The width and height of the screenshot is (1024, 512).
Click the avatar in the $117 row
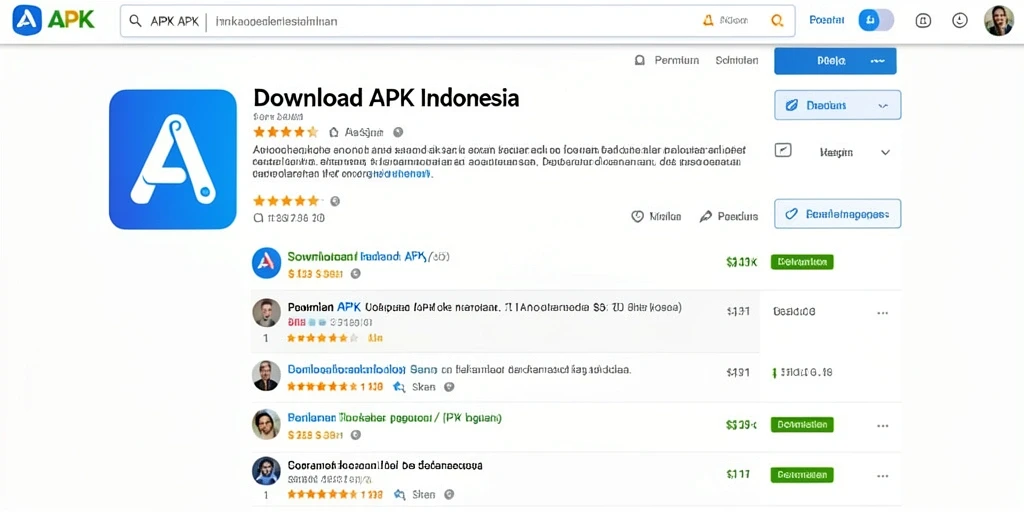click(266, 471)
